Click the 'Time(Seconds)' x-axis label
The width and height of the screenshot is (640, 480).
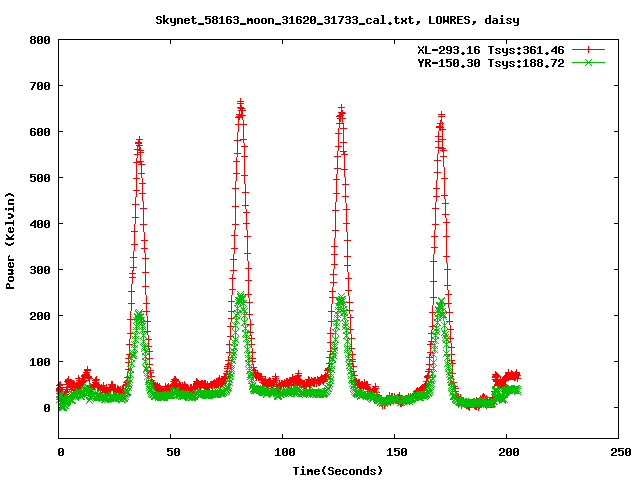click(338, 471)
